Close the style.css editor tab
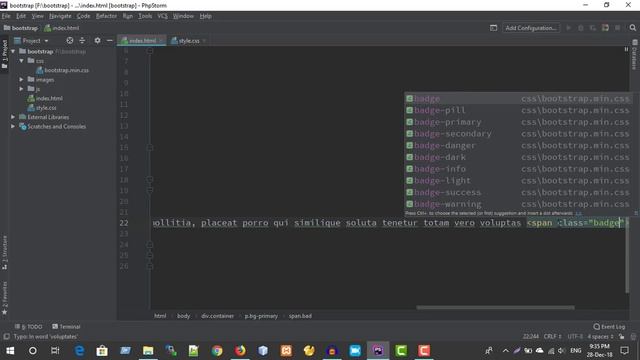The height and width of the screenshot is (360, 640). pyautogui.click(x=204, y=40)
